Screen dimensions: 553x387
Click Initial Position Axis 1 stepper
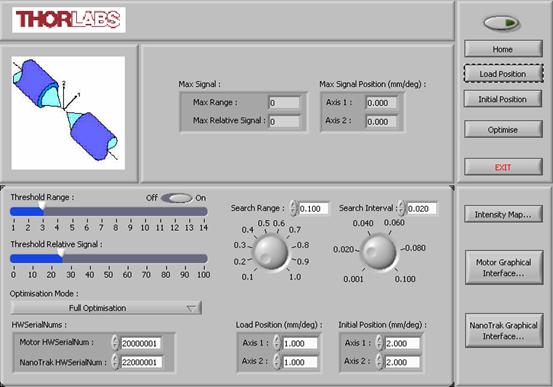click(379, 343)
